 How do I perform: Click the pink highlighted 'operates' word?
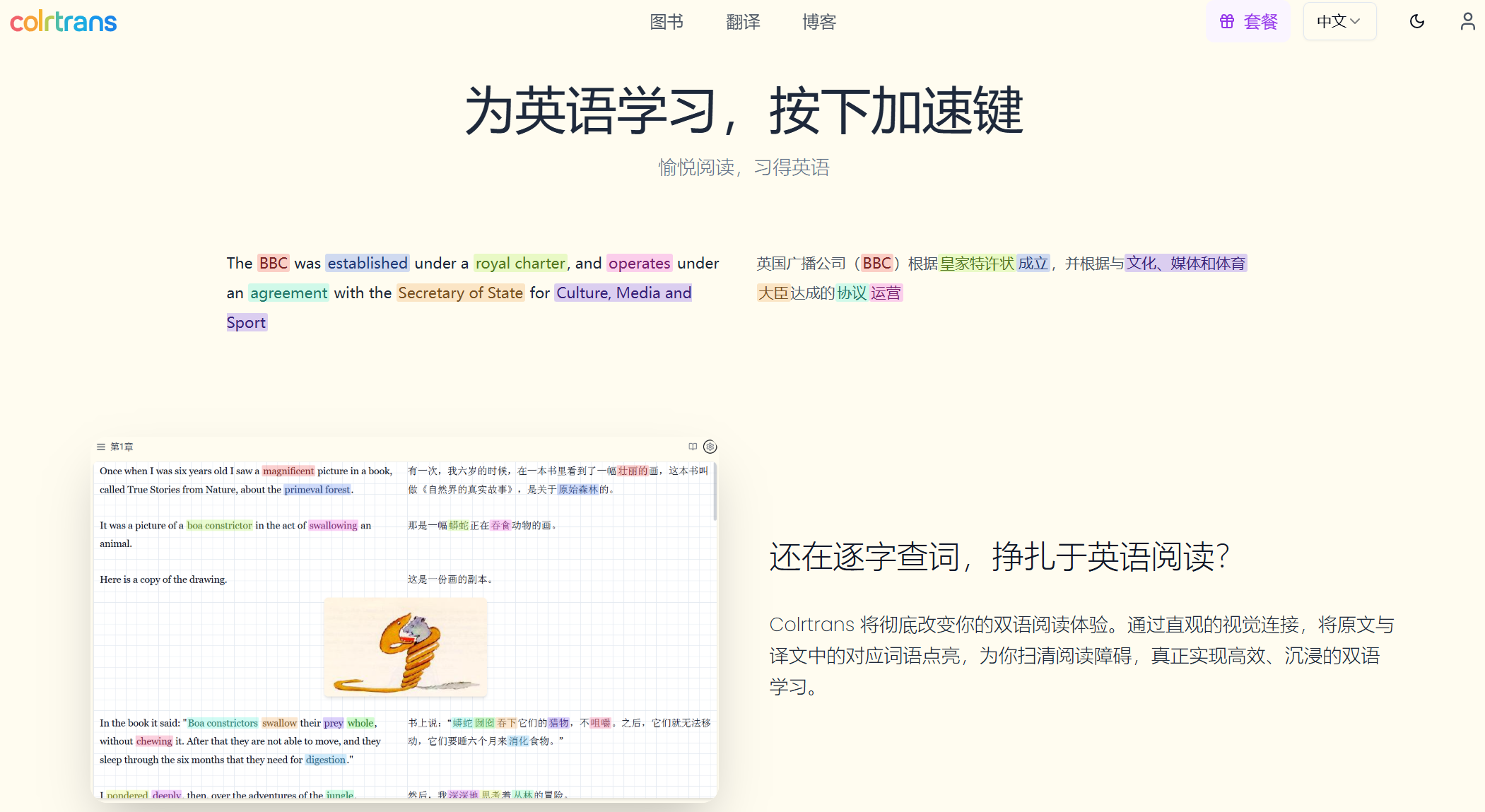pos(639,263)
